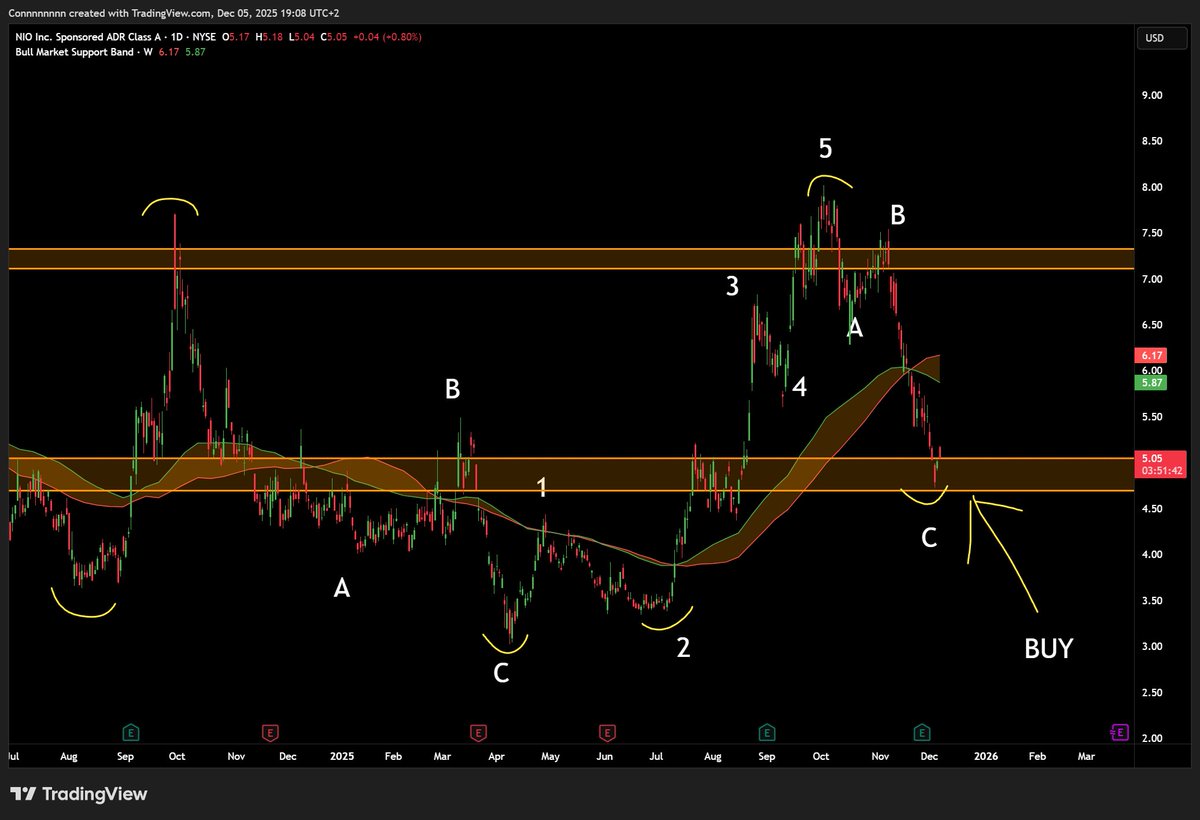Click 8.00 on the price scale

(1152, 188)
